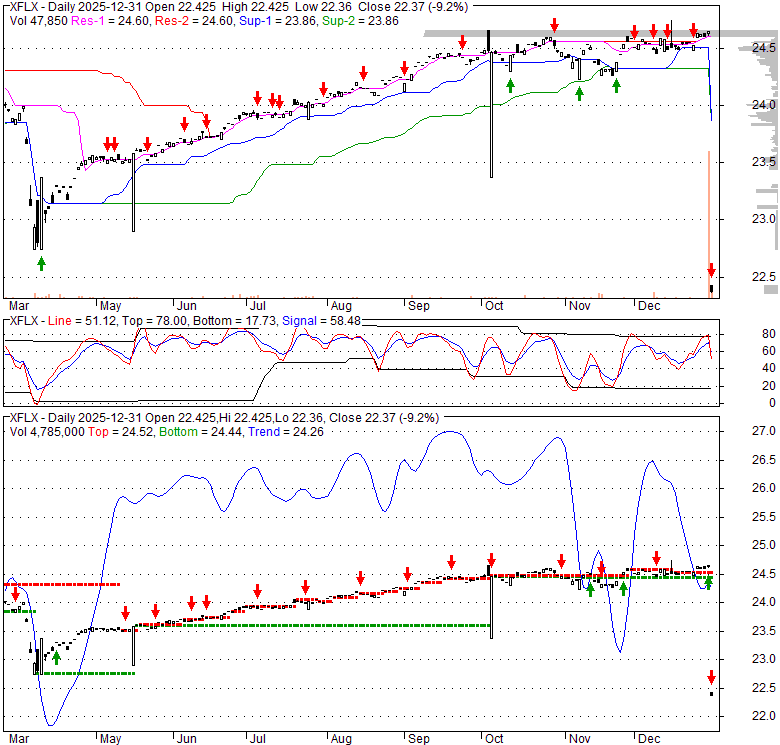Click the red down arrow at the far left of the bottom chart
Image resolution: width=780 pixels, height=745 pixels.
[15, 594]
